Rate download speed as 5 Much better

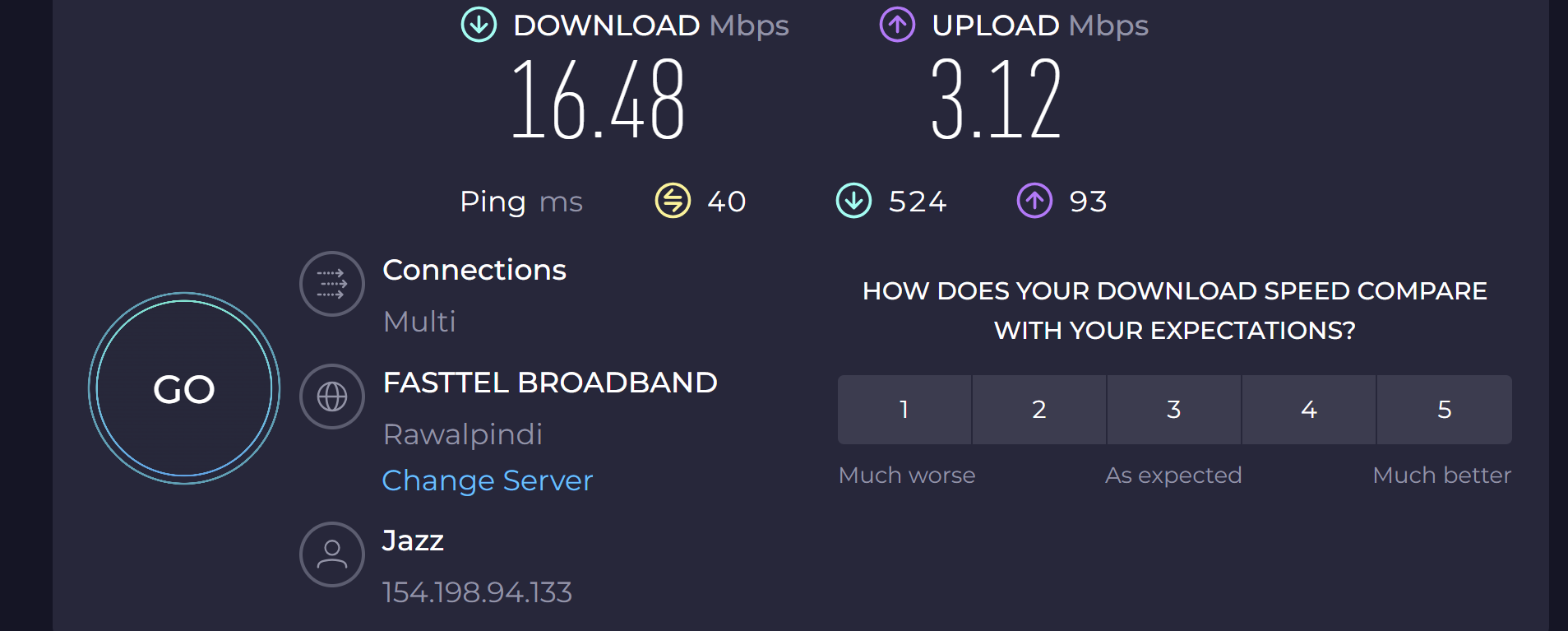pyautogui.click(x=1445, y=410)
